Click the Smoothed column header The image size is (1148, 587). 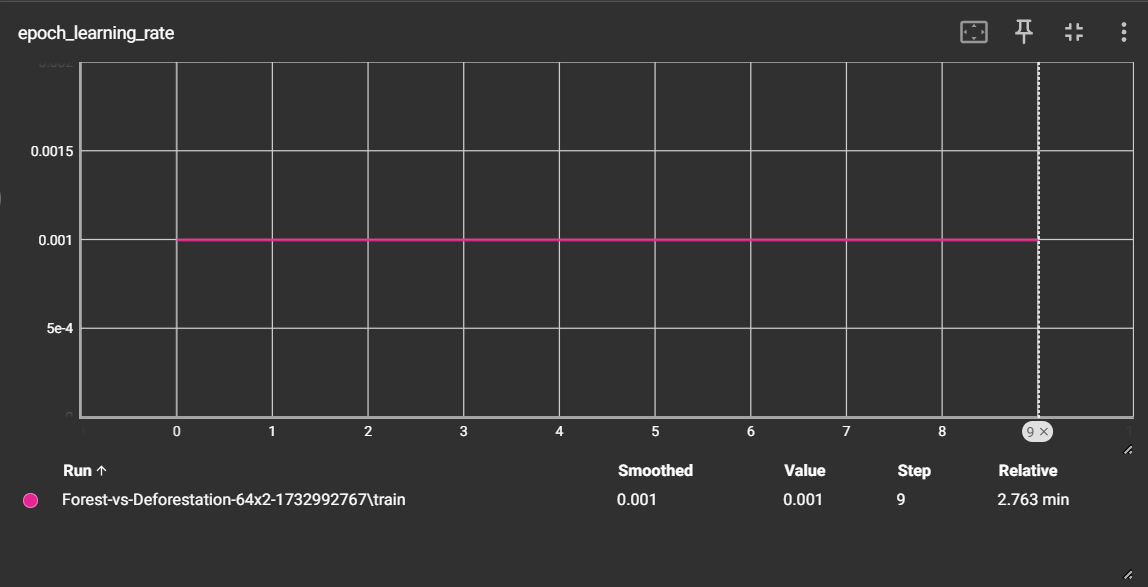tap(655, 471)
